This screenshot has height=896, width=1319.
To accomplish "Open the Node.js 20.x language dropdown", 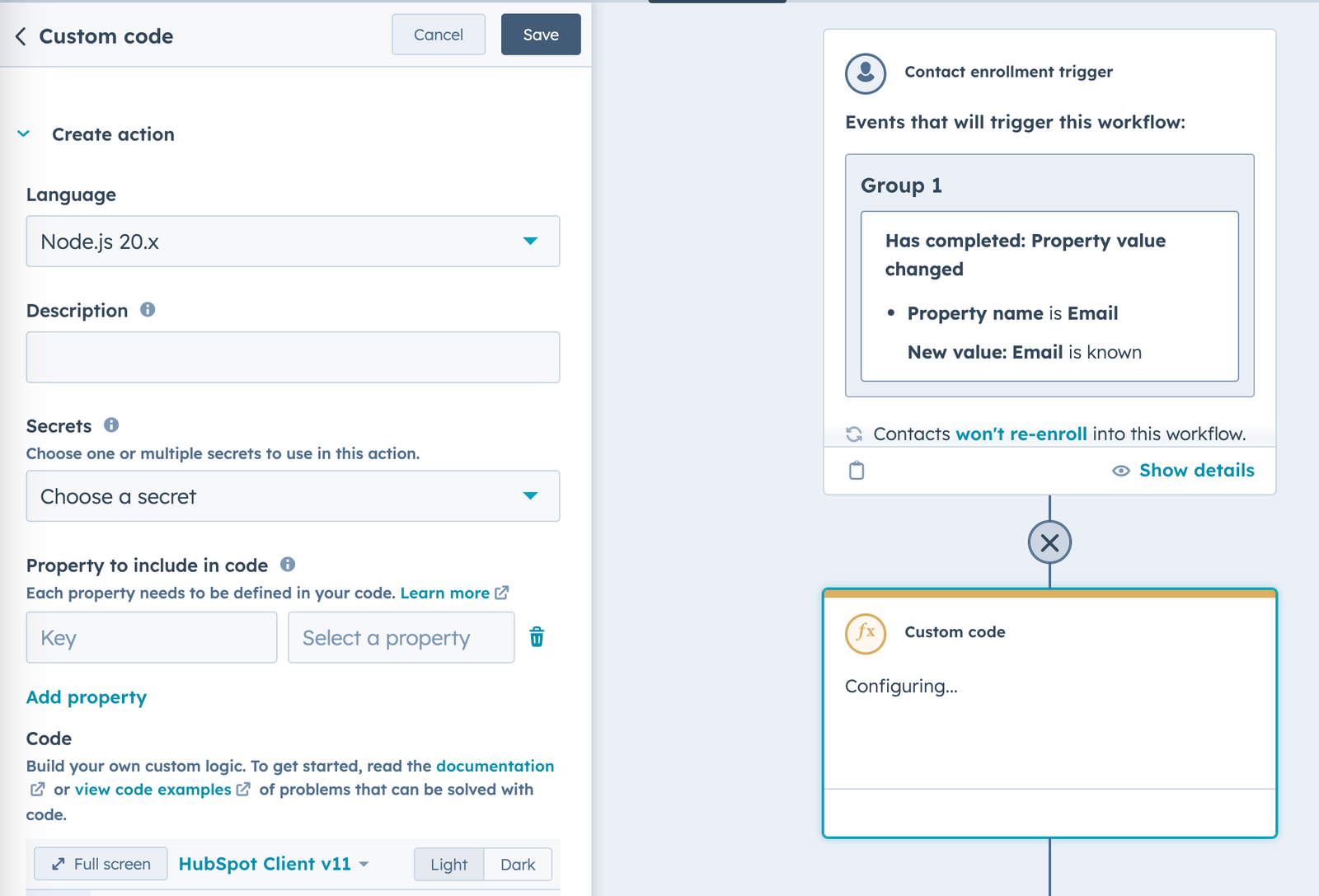I will pos(293,242).
